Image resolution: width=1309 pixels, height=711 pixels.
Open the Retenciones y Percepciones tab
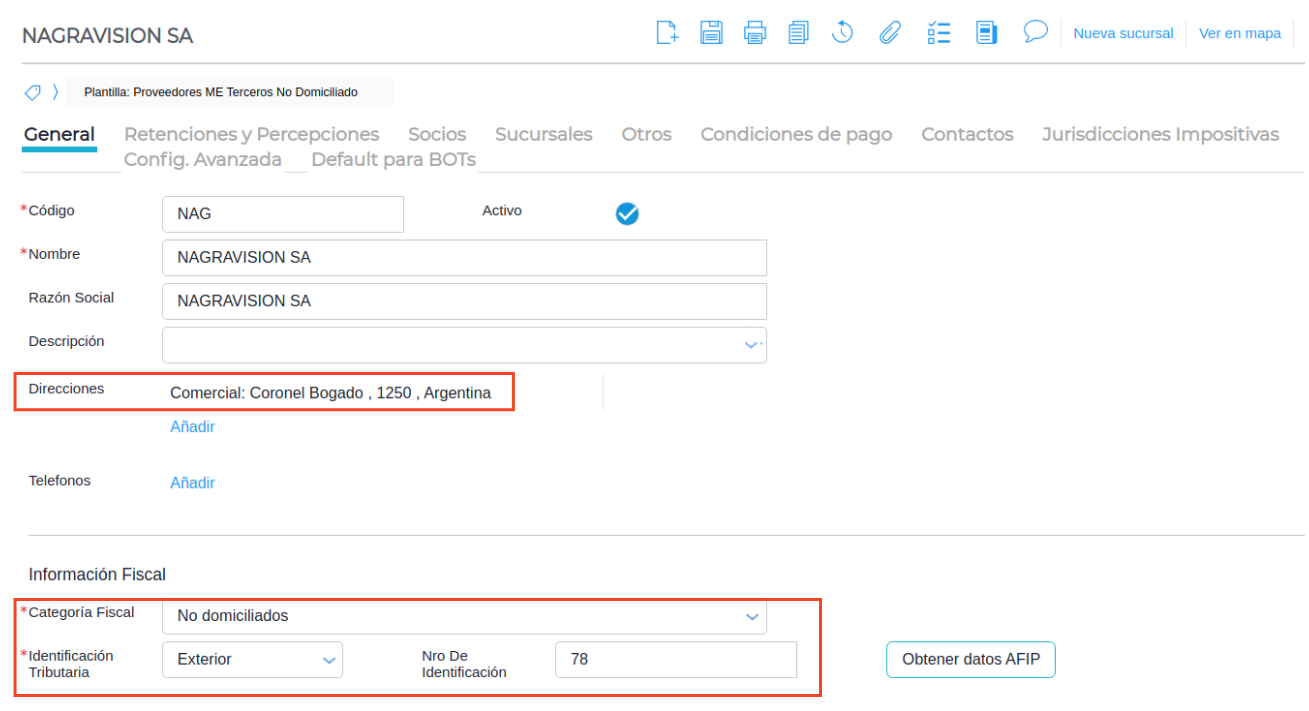point(251,134)
